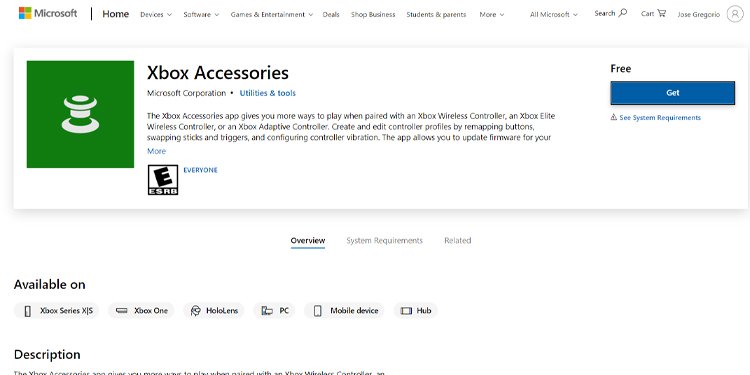Click the Xbox Accessories app tile image
Image resolution: width=750 pixels, height=375 pixels.
pyautogui.click(x=80, y=114)
